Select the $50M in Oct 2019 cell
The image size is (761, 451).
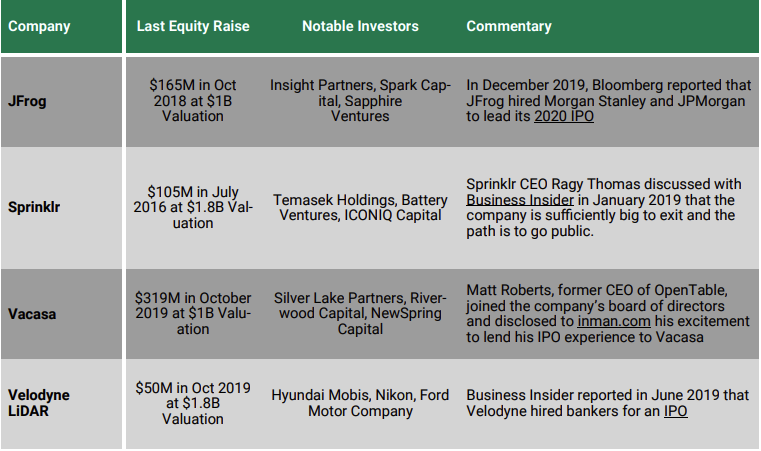point(193,403)
